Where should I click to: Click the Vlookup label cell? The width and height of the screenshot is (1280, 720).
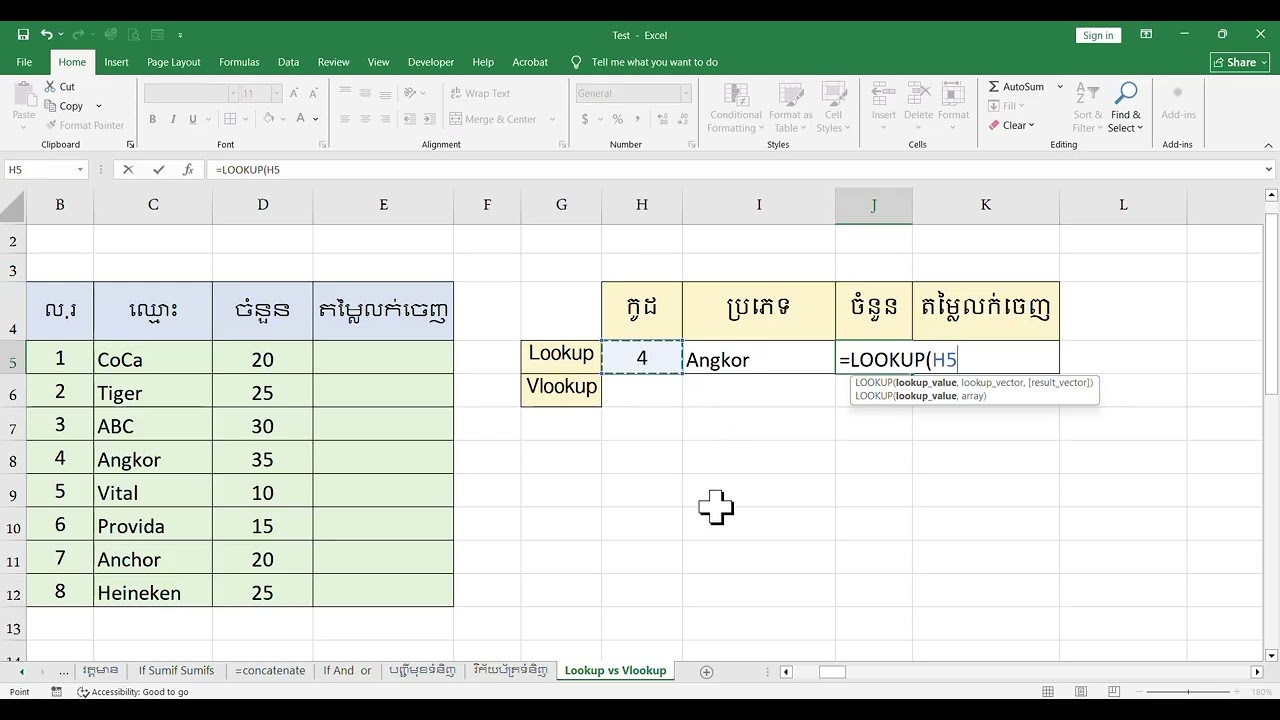[561, 388]
